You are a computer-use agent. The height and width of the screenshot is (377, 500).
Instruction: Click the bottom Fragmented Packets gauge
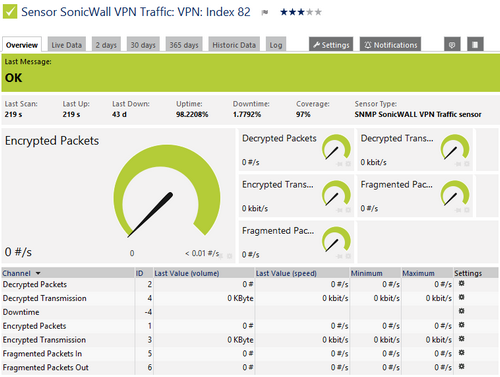click(x=336, y=240)
